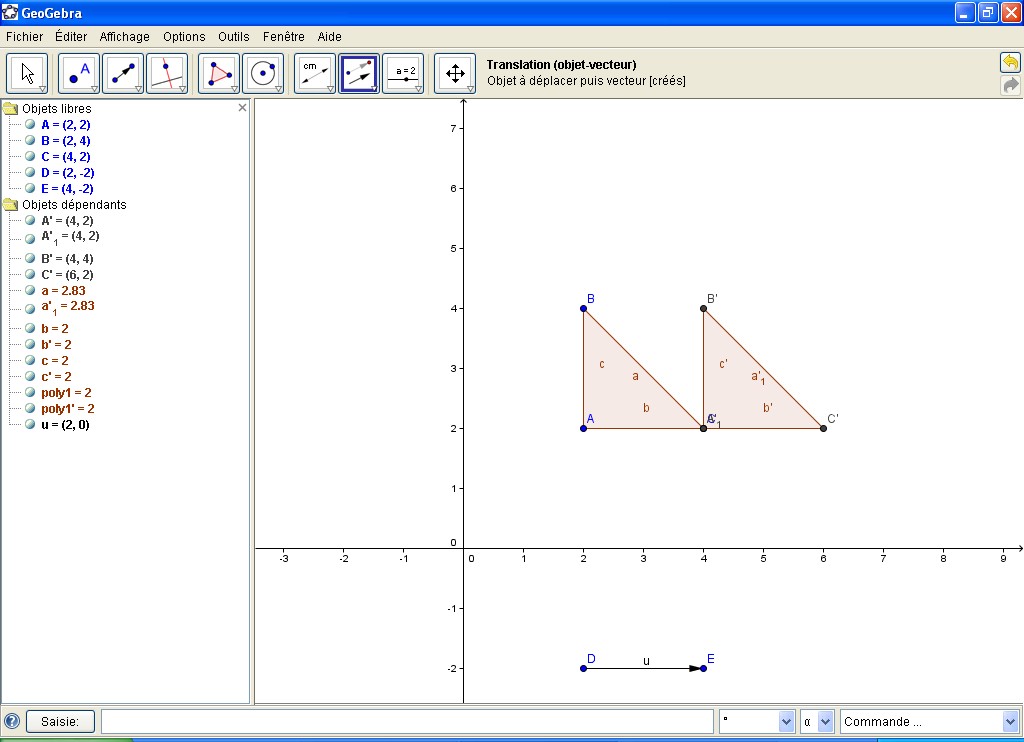Image resolution: width=1024 pixels, height=742 pixels.
Task: Expand the New Point tool submenu arrow
Action: pyautogui.click(x=94, y=89)
